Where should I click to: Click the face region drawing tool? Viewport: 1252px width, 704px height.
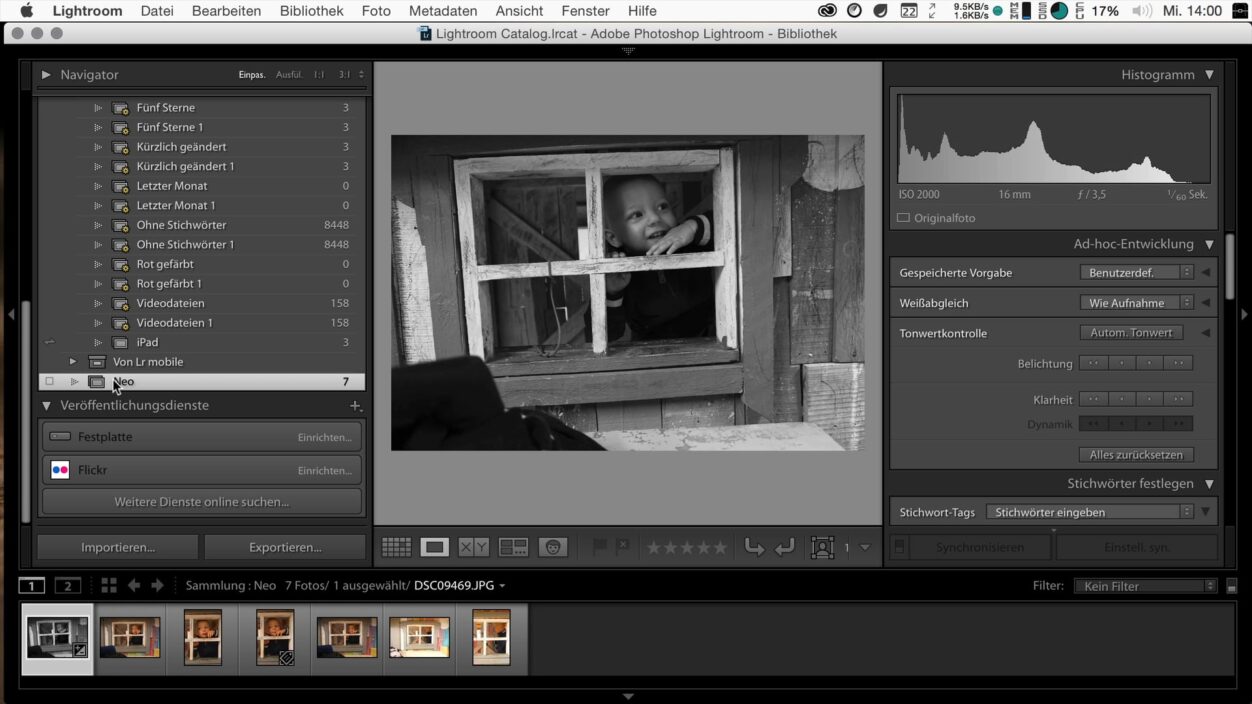click(822, 547)
